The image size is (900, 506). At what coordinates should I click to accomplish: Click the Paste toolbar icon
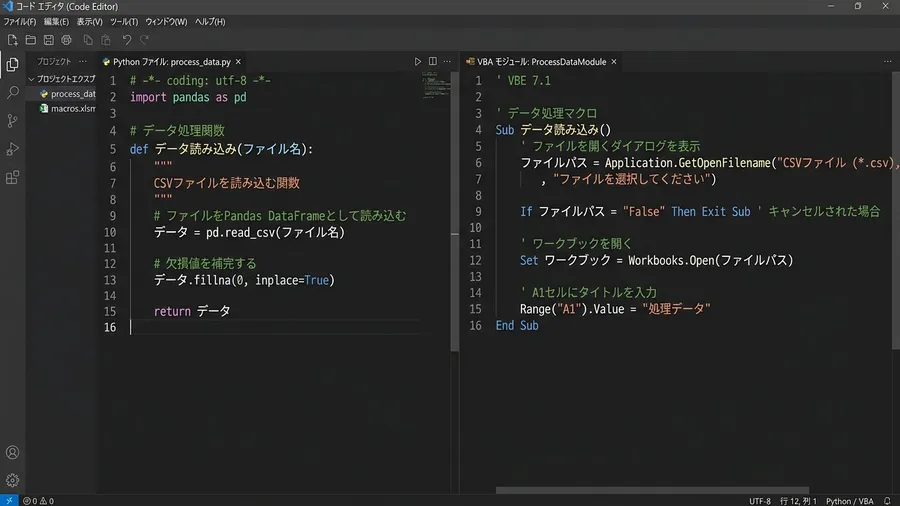click(x=106, y=40)
